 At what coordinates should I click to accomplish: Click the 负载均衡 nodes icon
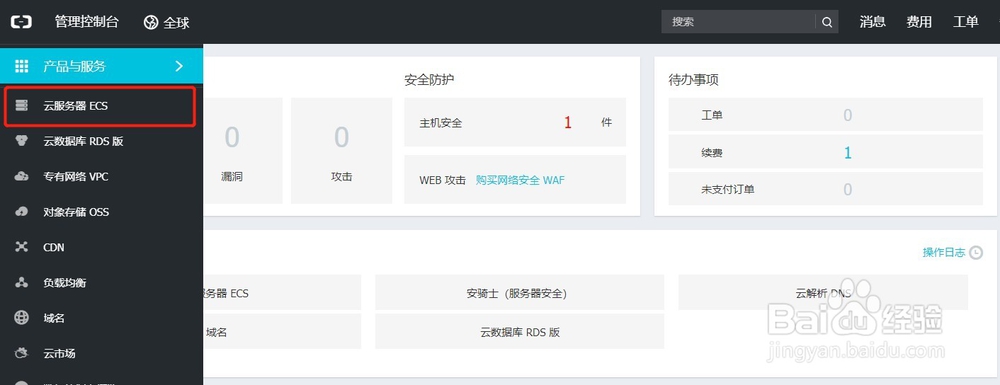point(22,282)
